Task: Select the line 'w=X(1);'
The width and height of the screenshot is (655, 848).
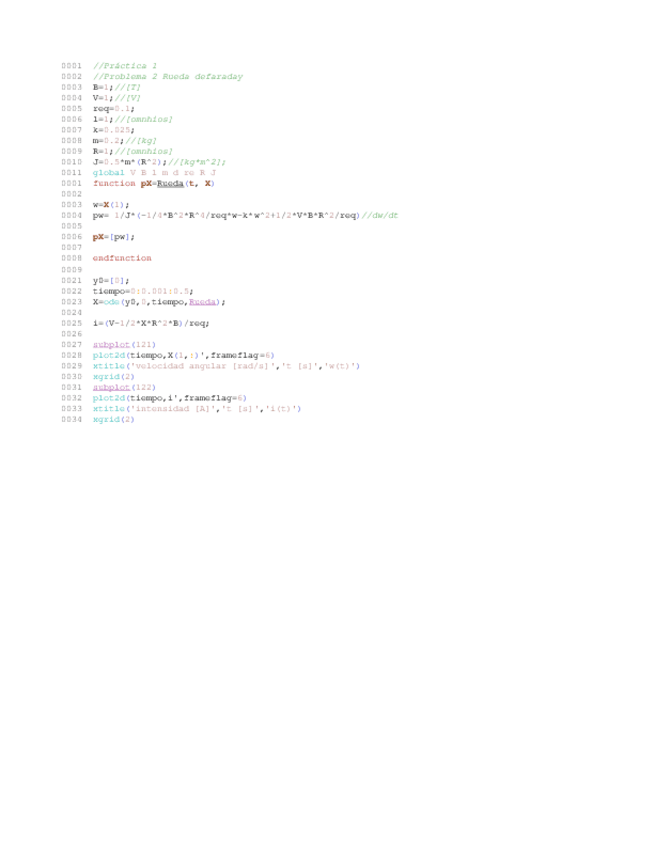Action: pyautogui.click(x=111, y=205)
